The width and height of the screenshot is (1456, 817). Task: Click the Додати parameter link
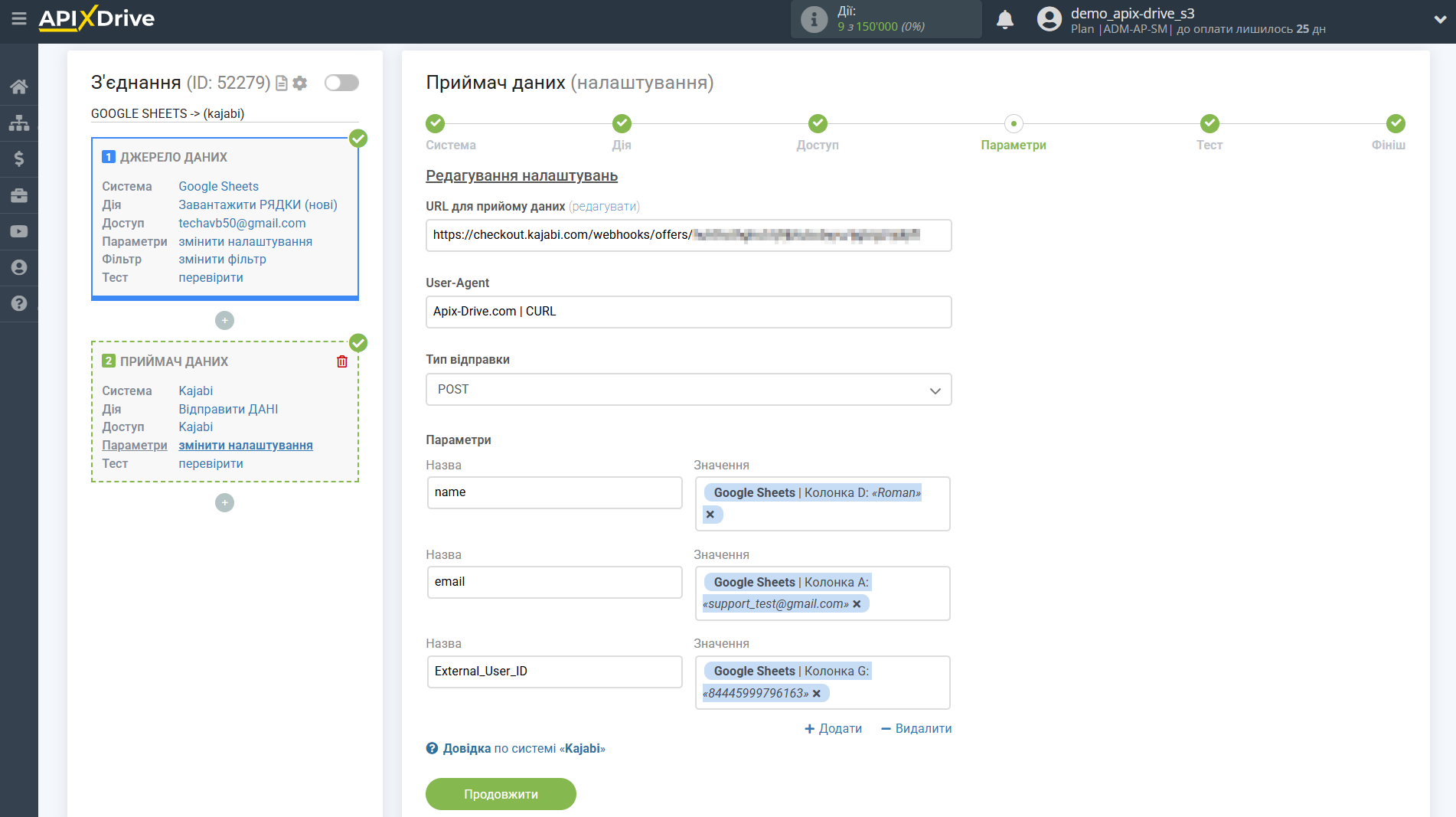pyautogui.click(x=833, y=729)
